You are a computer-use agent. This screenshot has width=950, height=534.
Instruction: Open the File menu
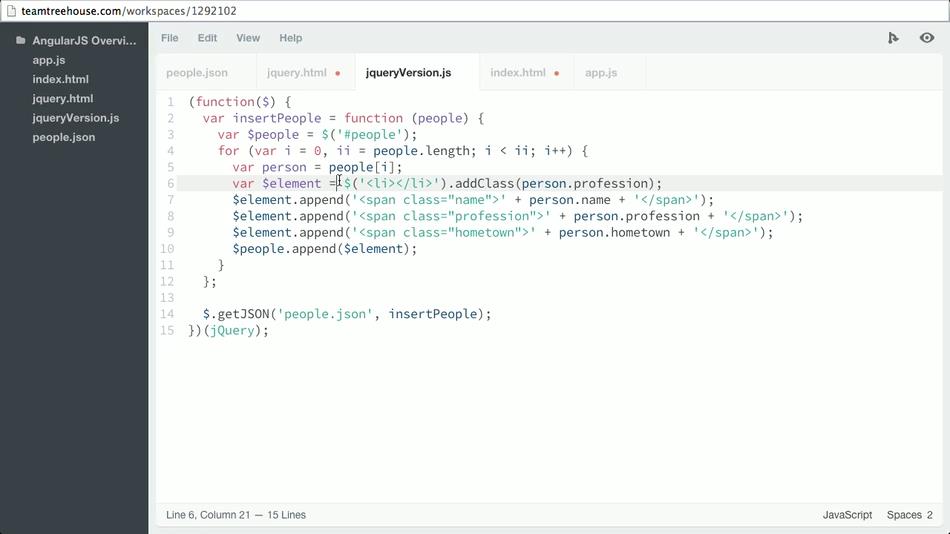[x=170, y=38]
